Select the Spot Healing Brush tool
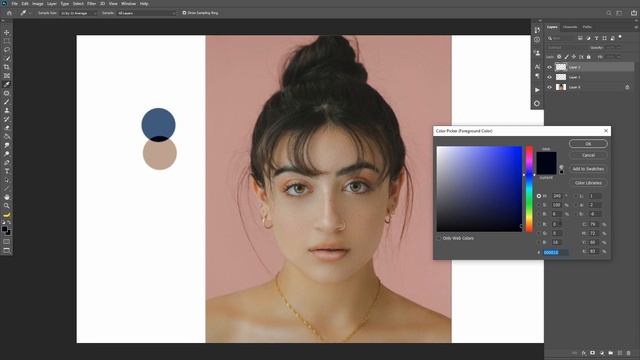This screenshot has height=360, width=640. point(7,93)
